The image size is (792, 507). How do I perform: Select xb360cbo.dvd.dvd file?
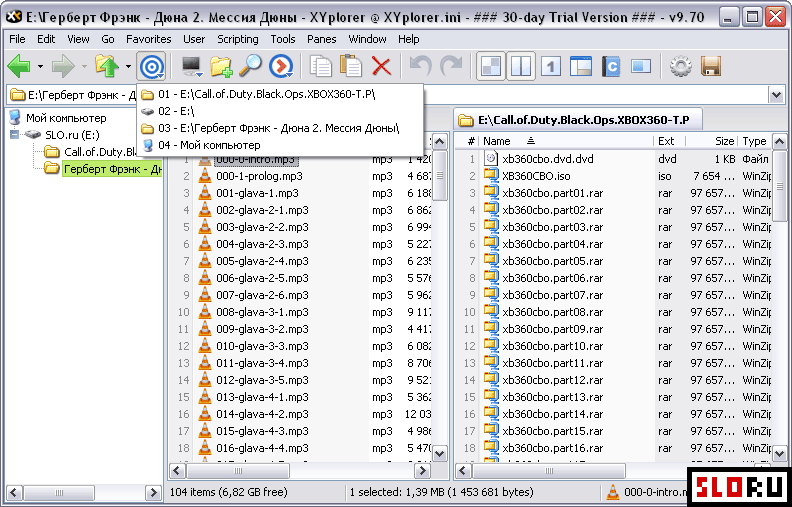548,159
